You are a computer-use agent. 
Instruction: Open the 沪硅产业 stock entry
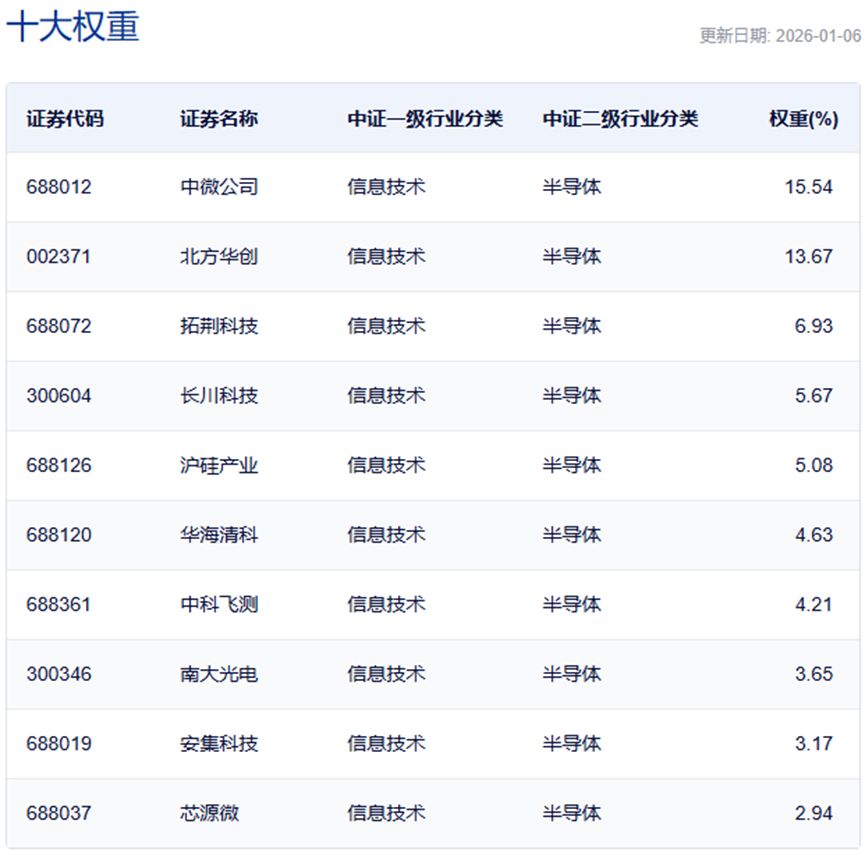[219, 465]
